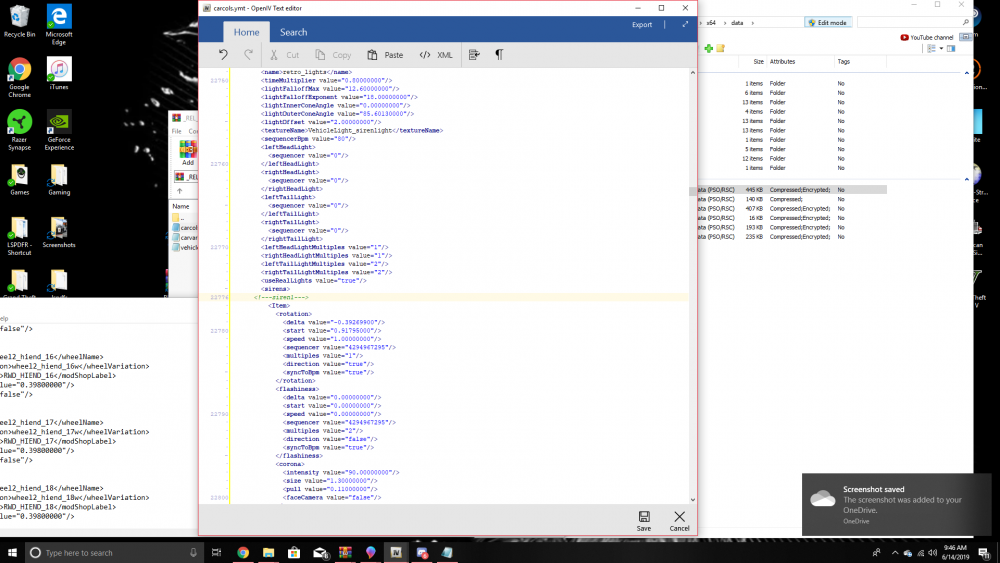
Task: Click the x64 breadcrumb in OpenIV path
Action: (x=711, y=23)
